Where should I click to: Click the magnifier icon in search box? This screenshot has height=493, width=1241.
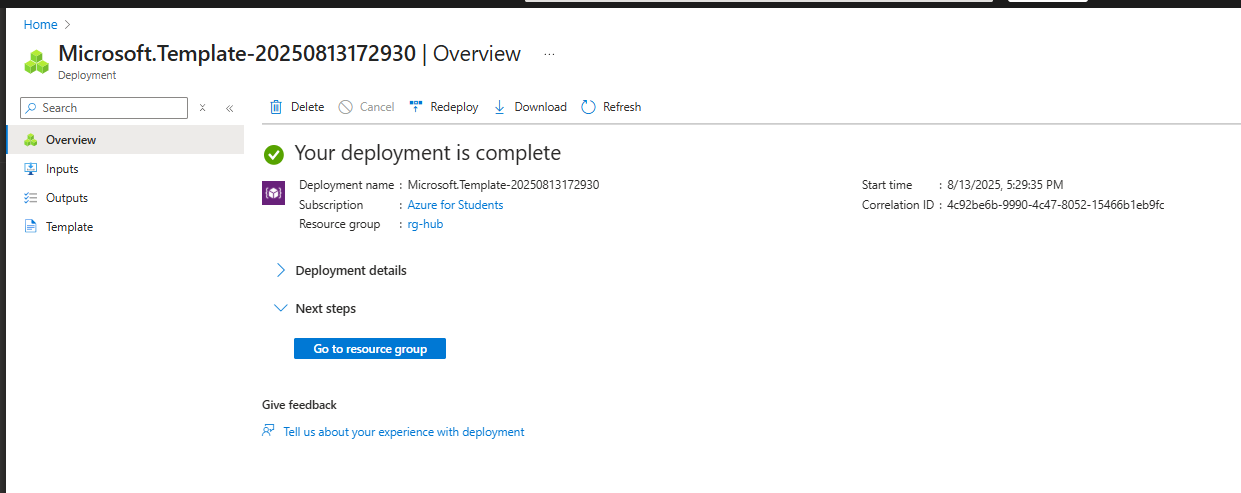pyautogui.click(x=32, y=108)
